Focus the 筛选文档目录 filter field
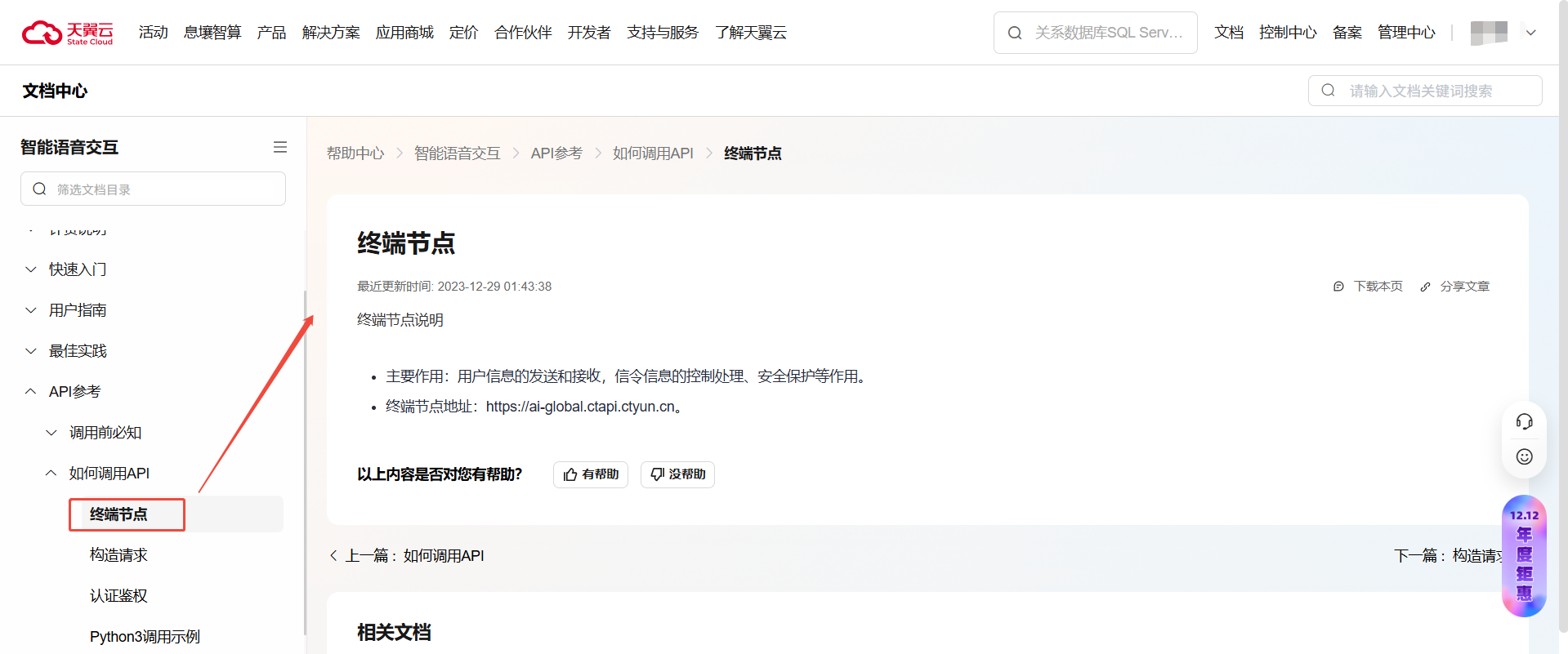This screenshot has height=654, width=1568. [x=153, y=189]
